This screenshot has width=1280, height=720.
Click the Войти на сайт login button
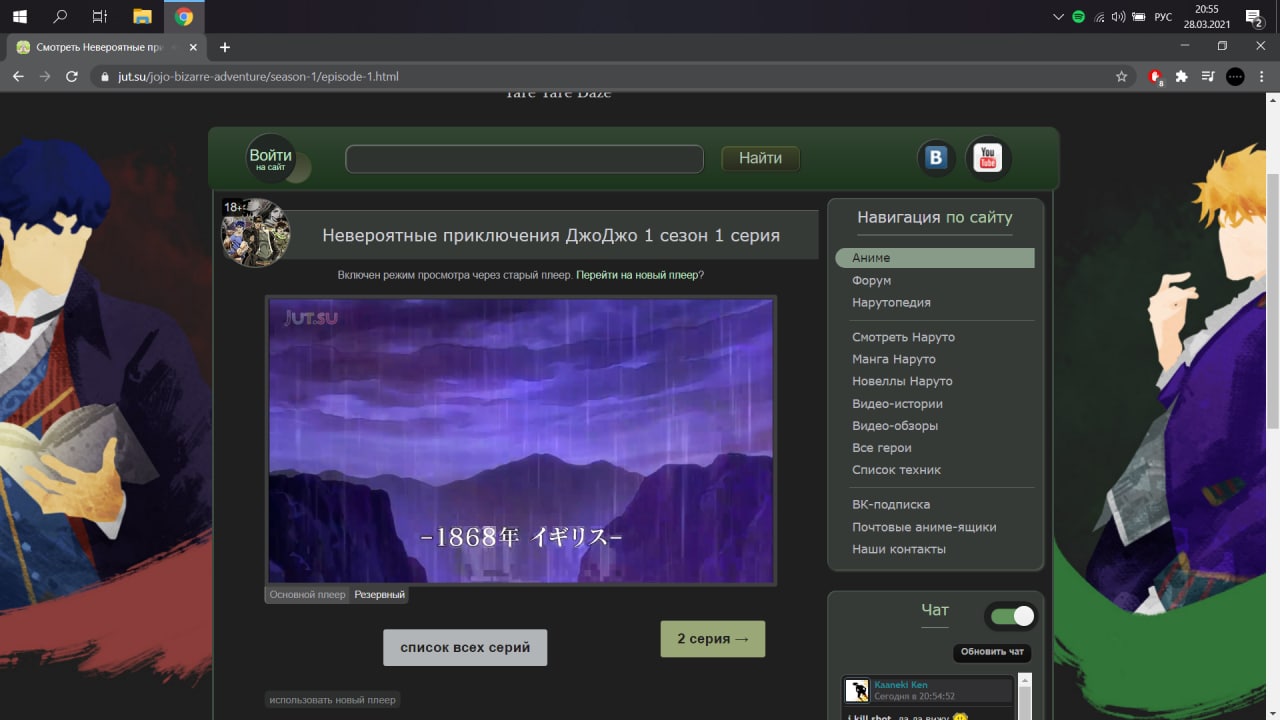[271, 158]
